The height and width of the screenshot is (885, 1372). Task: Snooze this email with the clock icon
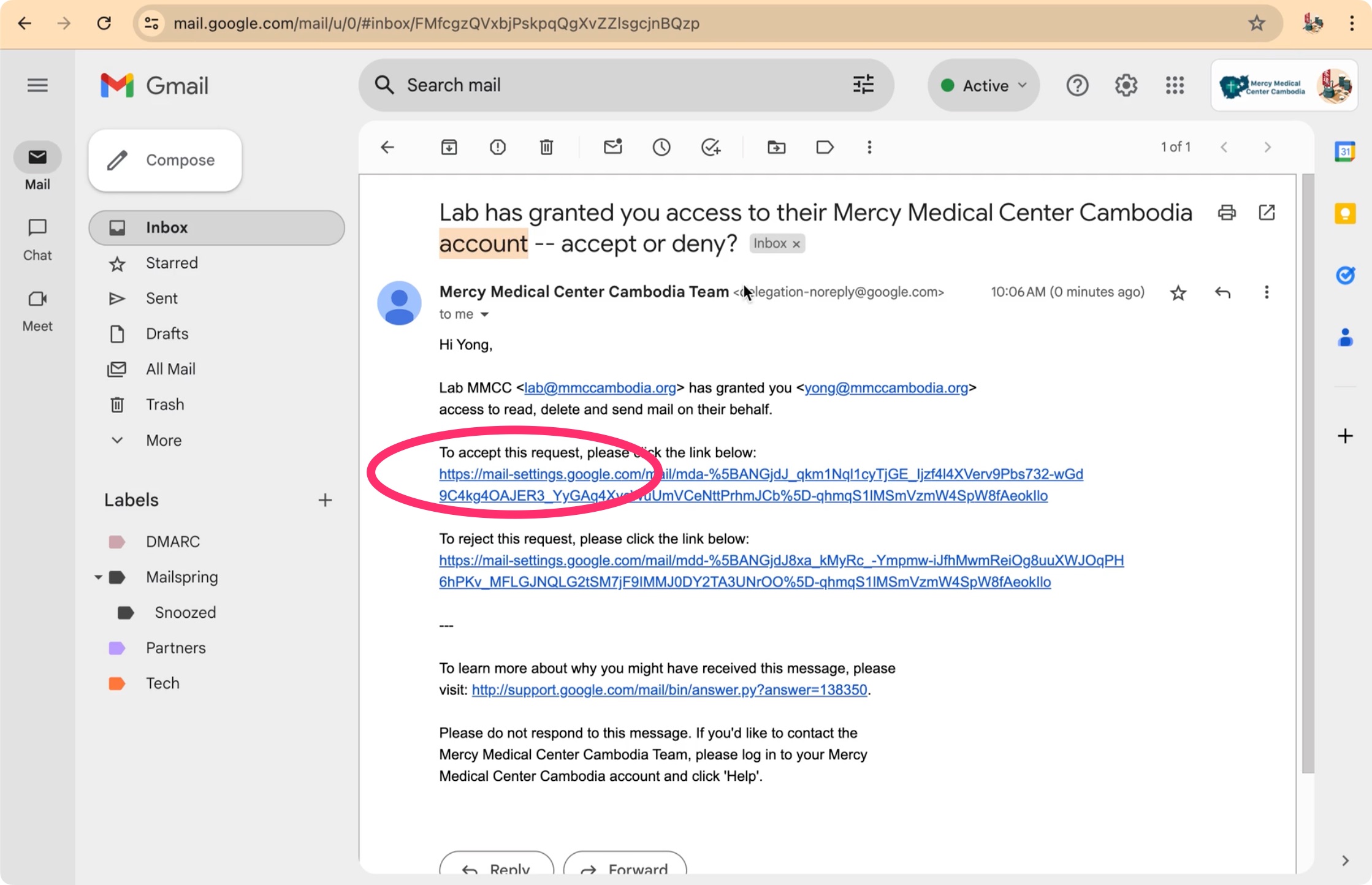pos(661,147)
